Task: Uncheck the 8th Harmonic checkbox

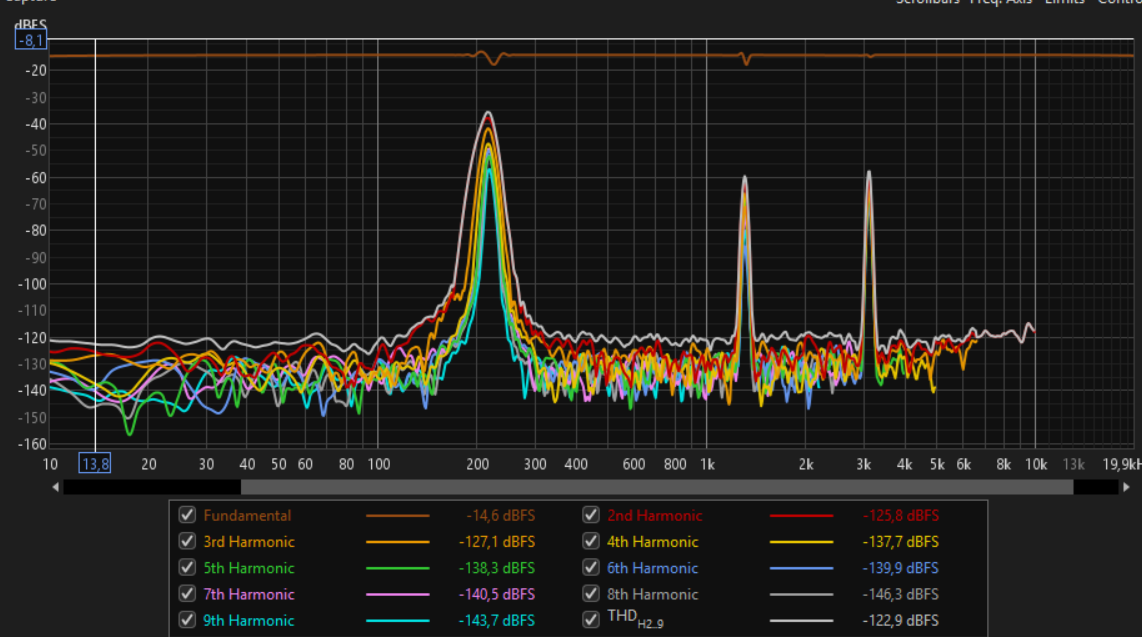Action: 591,594
